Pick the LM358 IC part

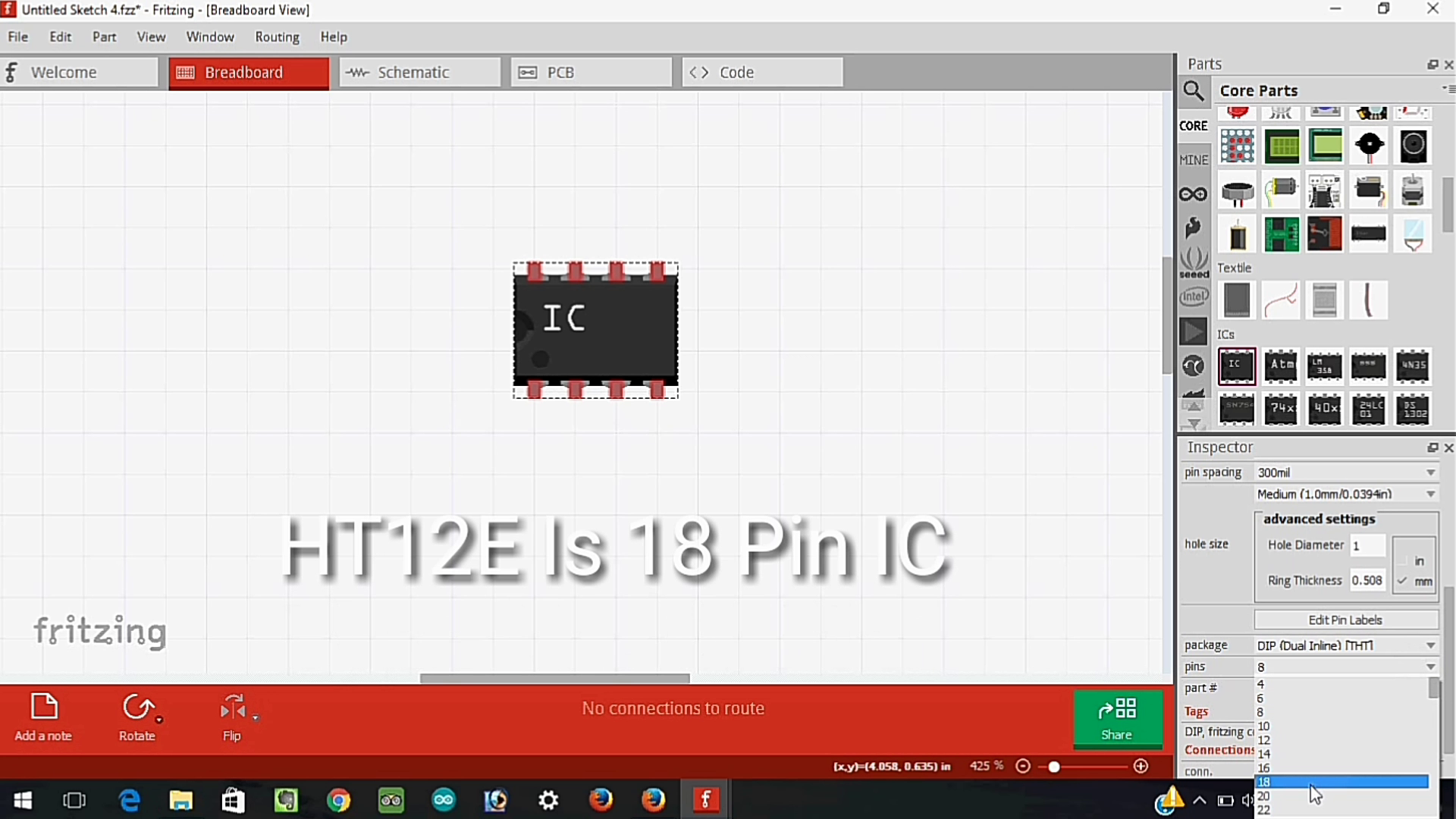click(1325, 366)
